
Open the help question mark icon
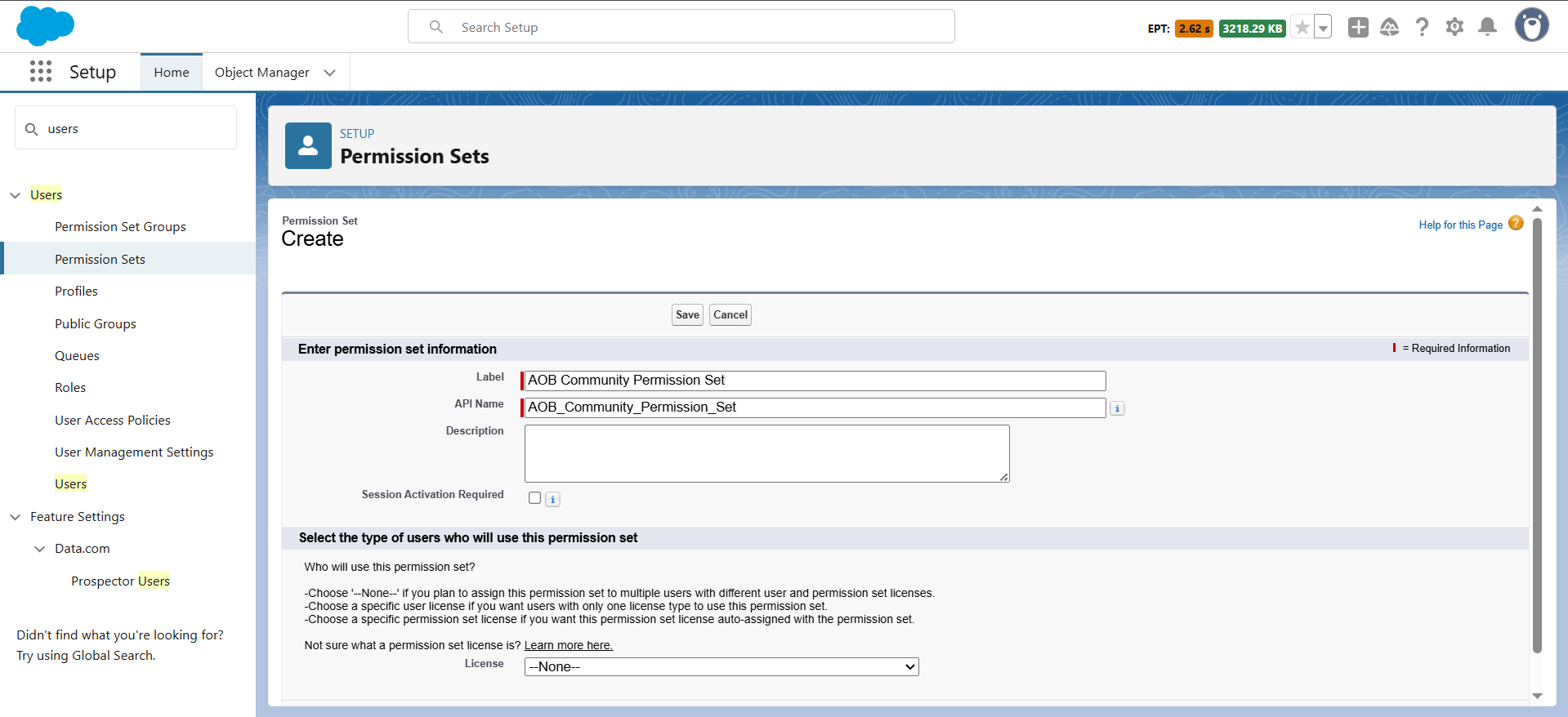click(x=1422, y=28)
